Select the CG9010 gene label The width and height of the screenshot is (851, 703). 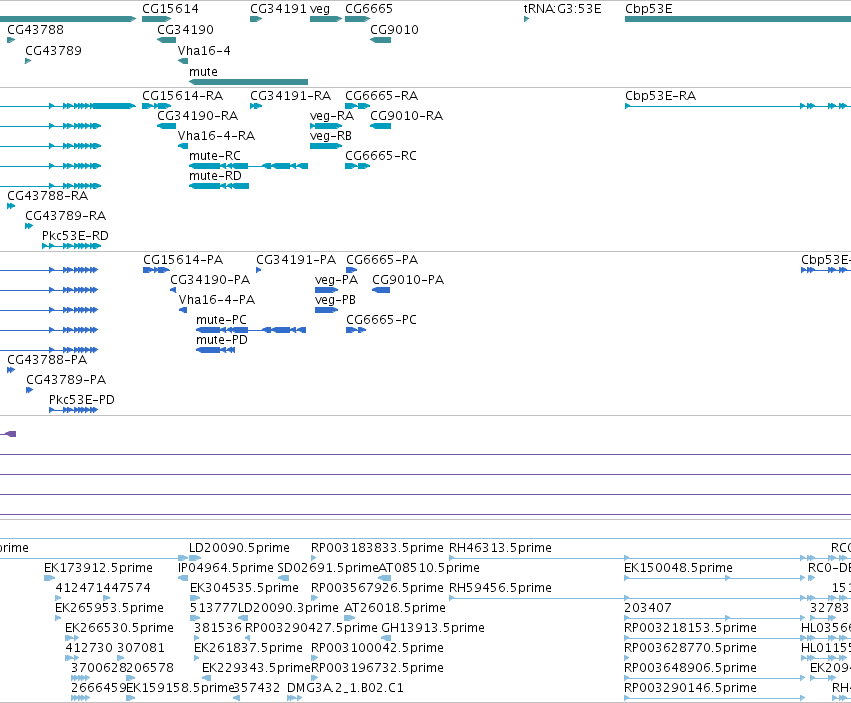[x=395, y=29]
